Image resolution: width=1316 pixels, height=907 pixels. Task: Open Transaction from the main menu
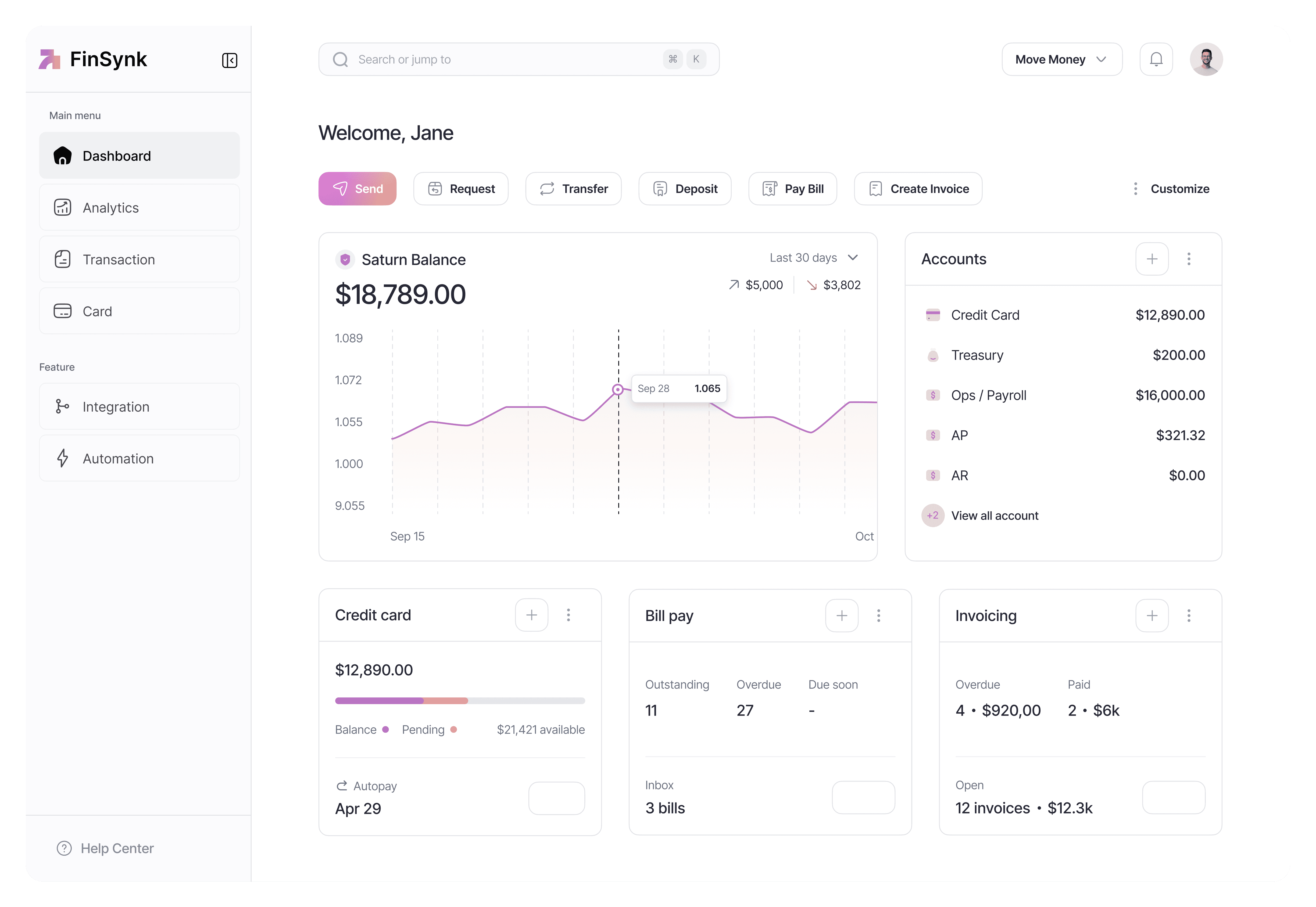(119, 259)
